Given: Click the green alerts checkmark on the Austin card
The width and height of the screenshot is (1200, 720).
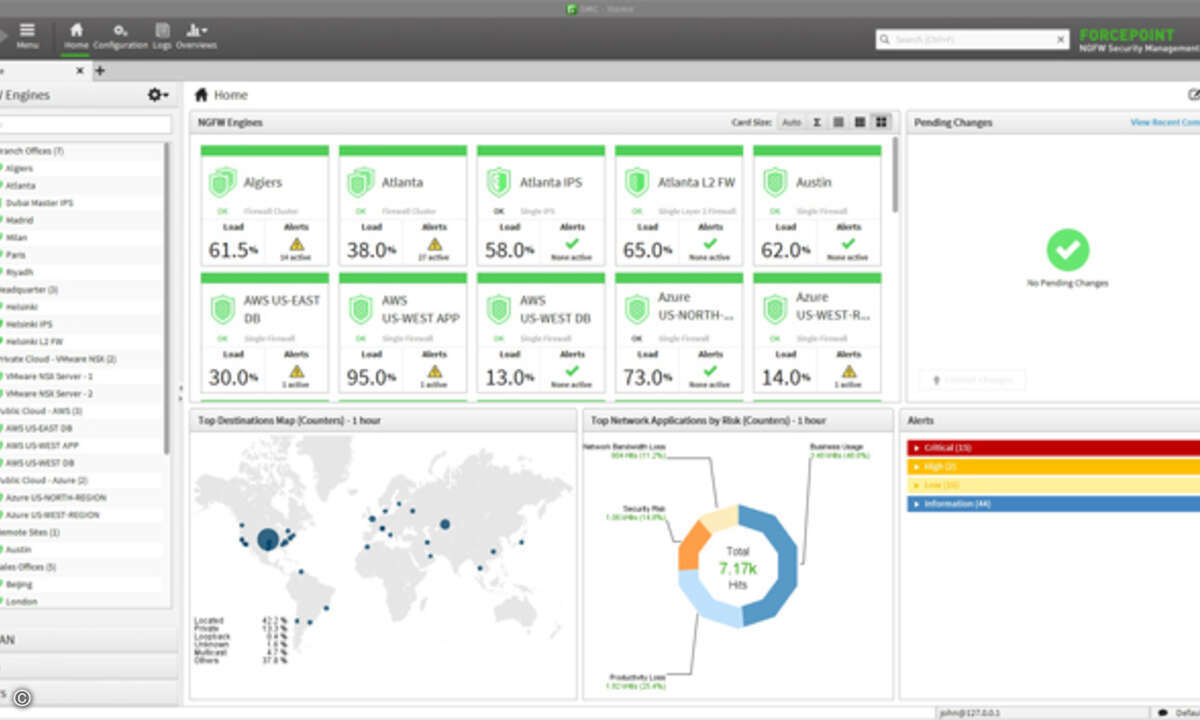Looking at the screenshot, I should [x=848, y=243].
